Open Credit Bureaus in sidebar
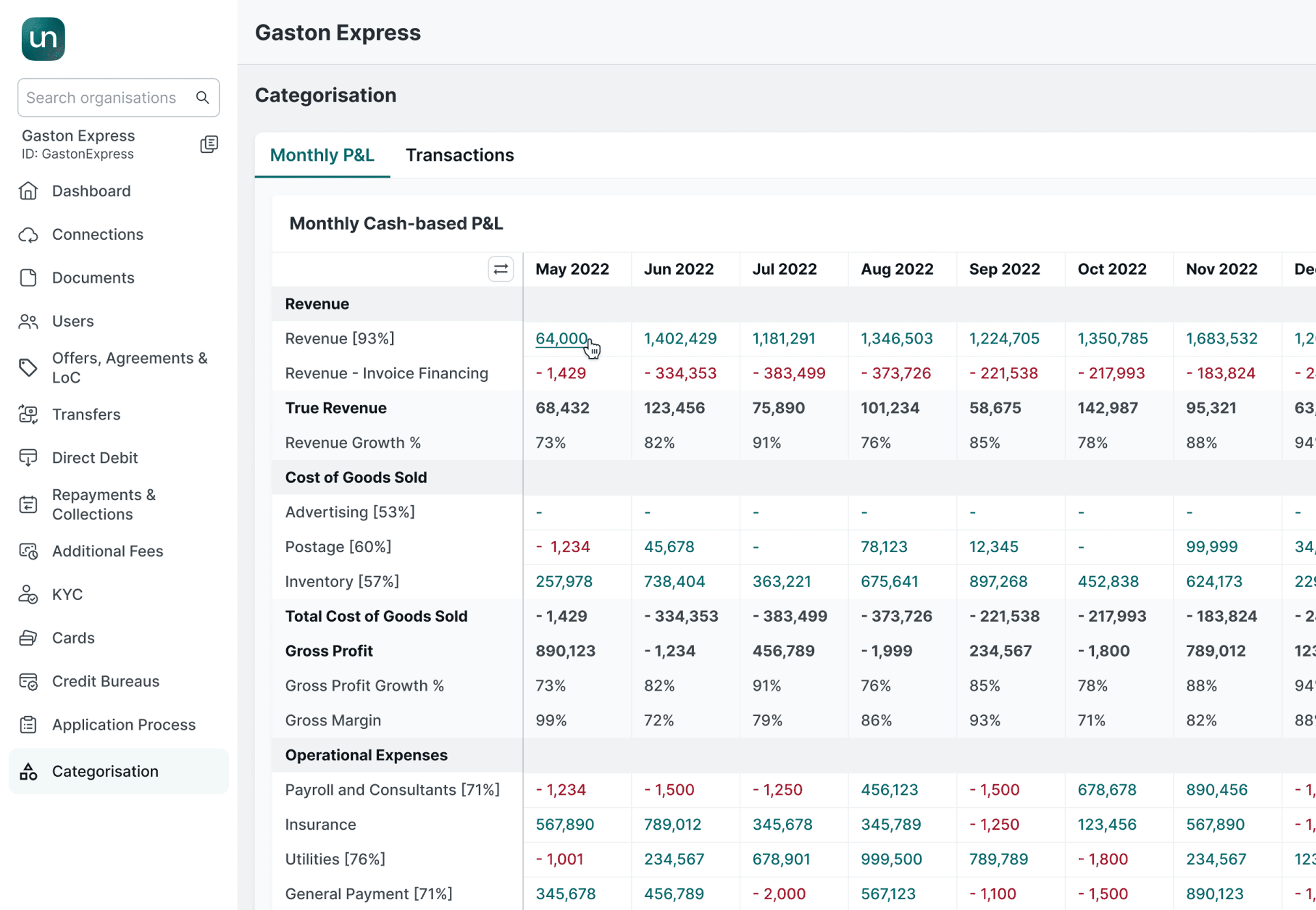The width and height of the screenshot is (1316, 910). [106, 681]
